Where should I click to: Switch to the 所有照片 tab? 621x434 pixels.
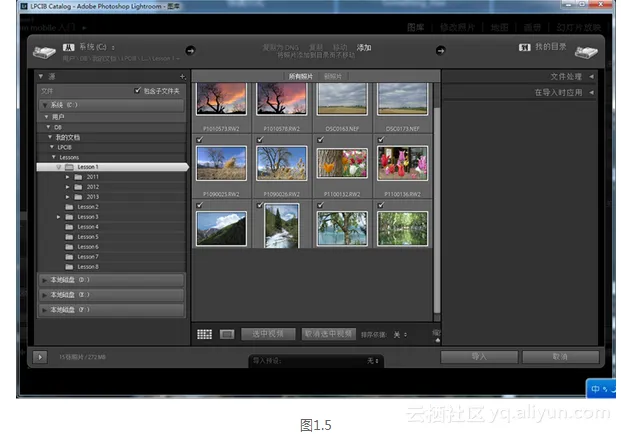[x=301, y=76]
